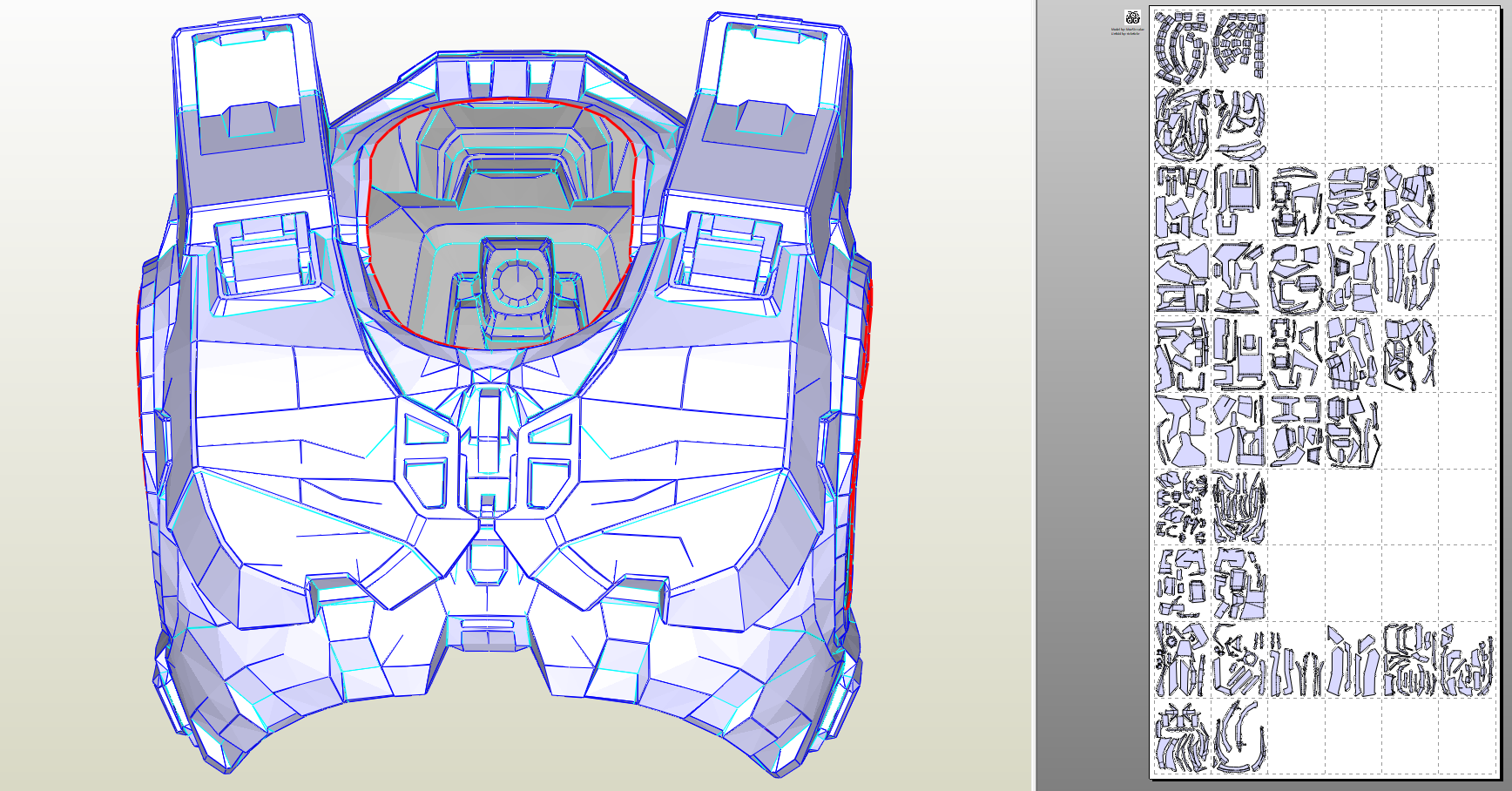Select the first pattern page with curved strips
The width and height of the screenshot is (1512, 791).
point(1182,48)
